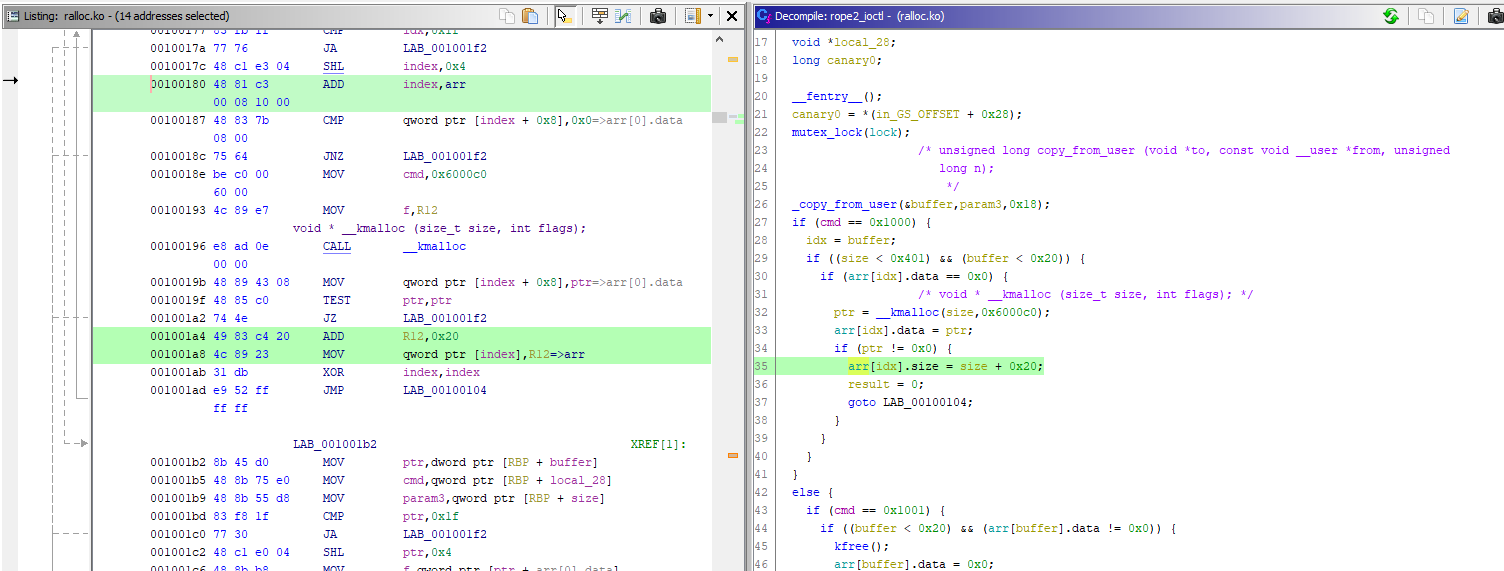Image resolution: width=1504 pixels, height=571 pixels.
Task: Open the Listing field editor icon
Action: click(x=600, y=16)
